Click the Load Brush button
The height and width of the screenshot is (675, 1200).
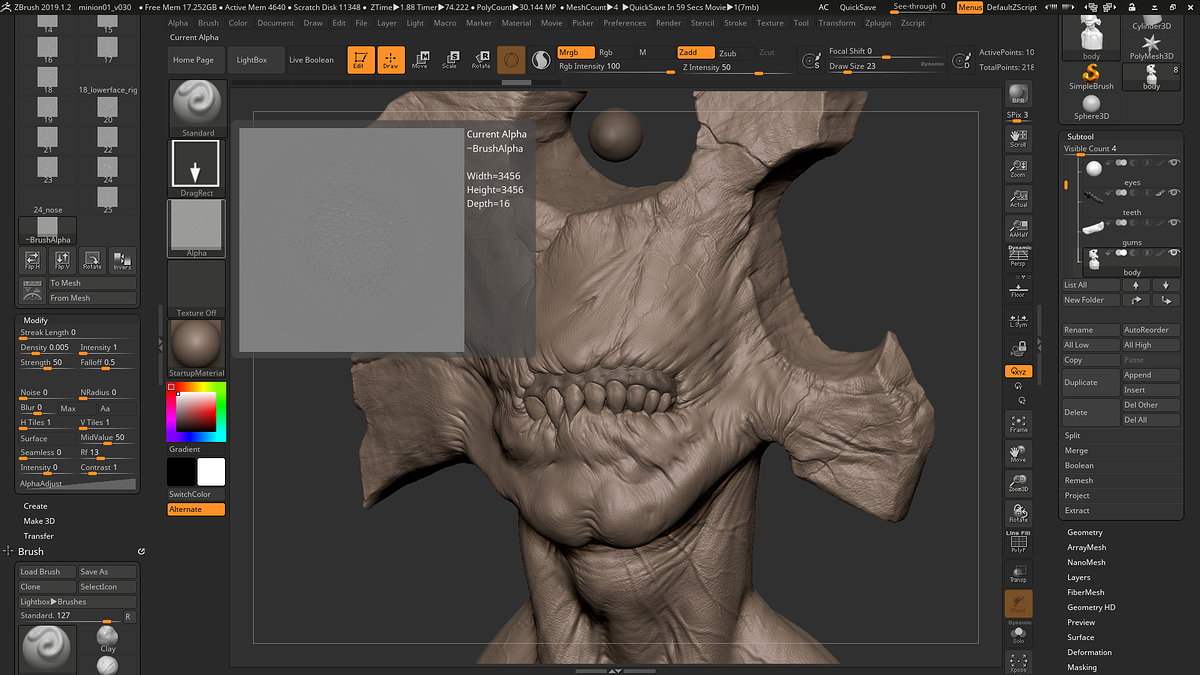coord(47,572)
